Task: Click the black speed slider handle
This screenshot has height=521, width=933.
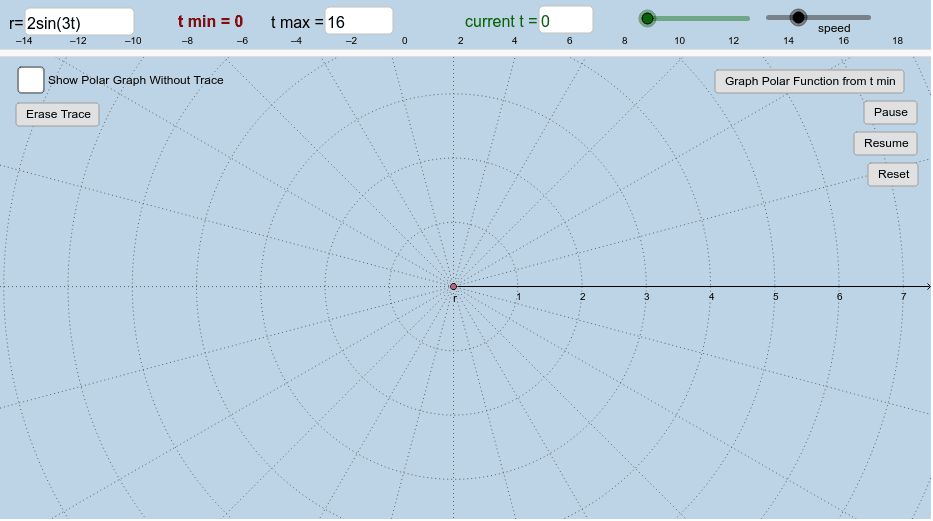Action: tap(799, 17)
